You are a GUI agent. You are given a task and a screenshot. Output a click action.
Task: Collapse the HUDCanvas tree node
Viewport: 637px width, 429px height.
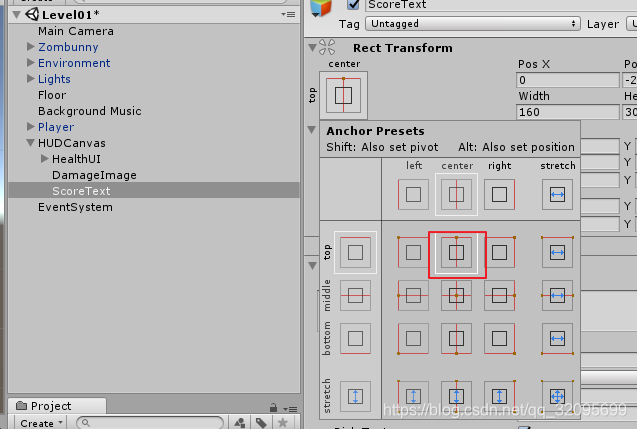[x=31, y=143]
